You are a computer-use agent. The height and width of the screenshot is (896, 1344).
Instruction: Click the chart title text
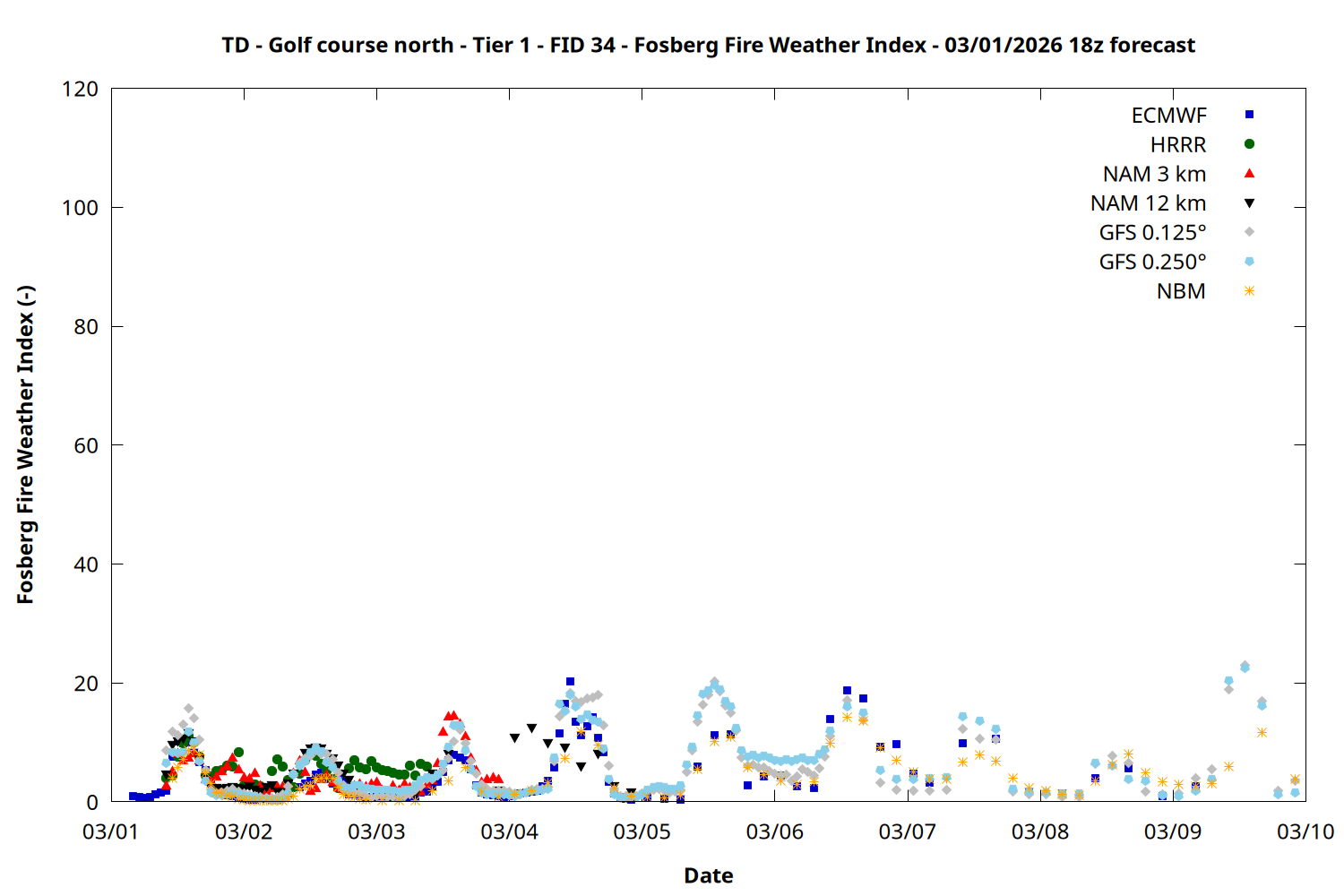[x=708, y=45]
